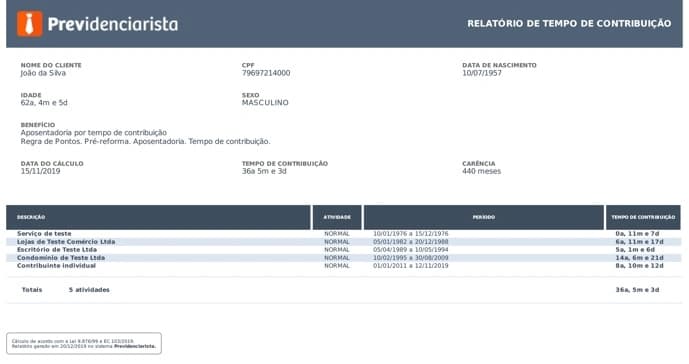Screen dimensions: 689x364
Task: Select the 'DATA DE NASCIMENTO' label
Action: [499, 65]
